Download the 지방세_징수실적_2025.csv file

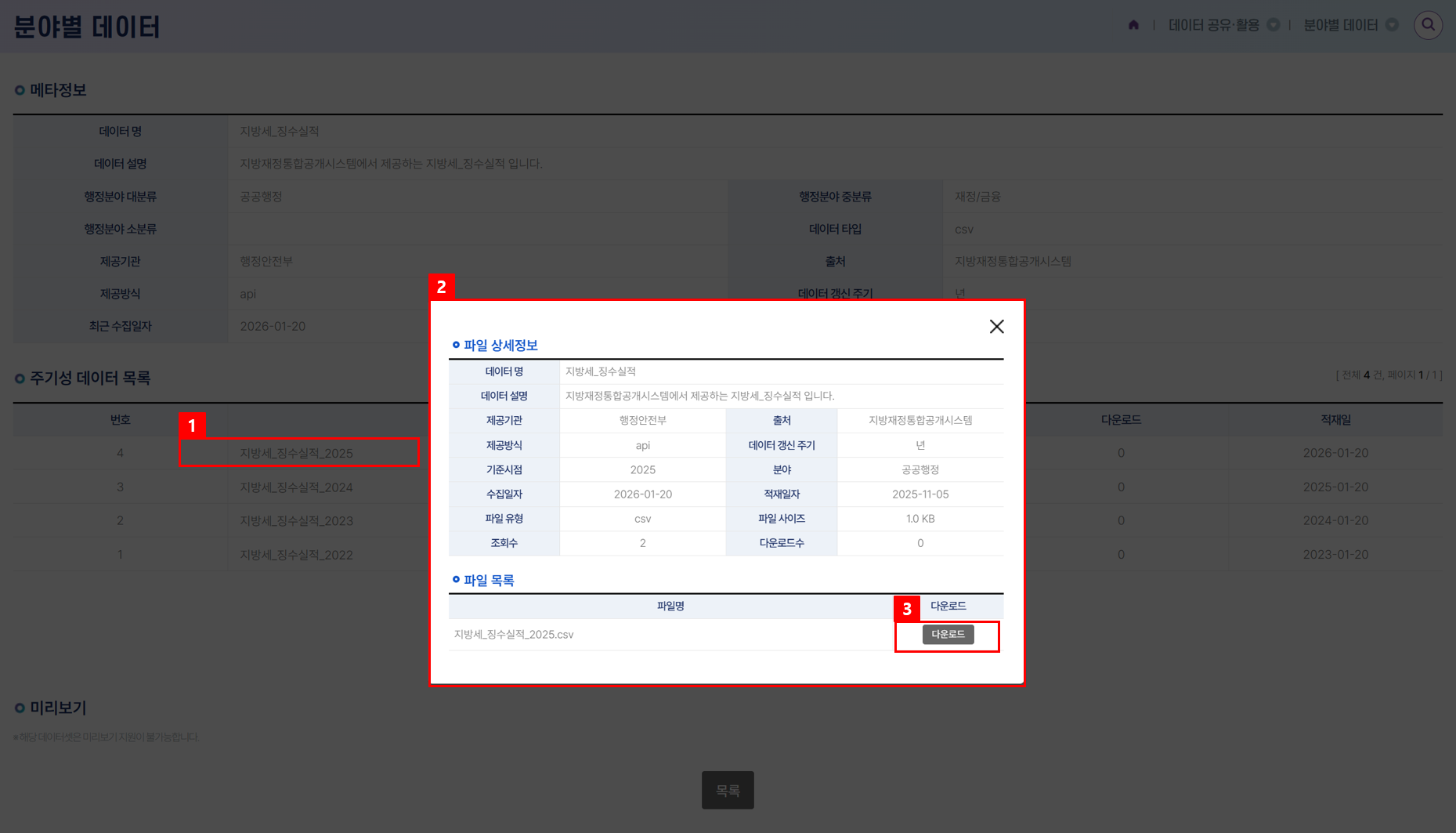tap(948, 634)
